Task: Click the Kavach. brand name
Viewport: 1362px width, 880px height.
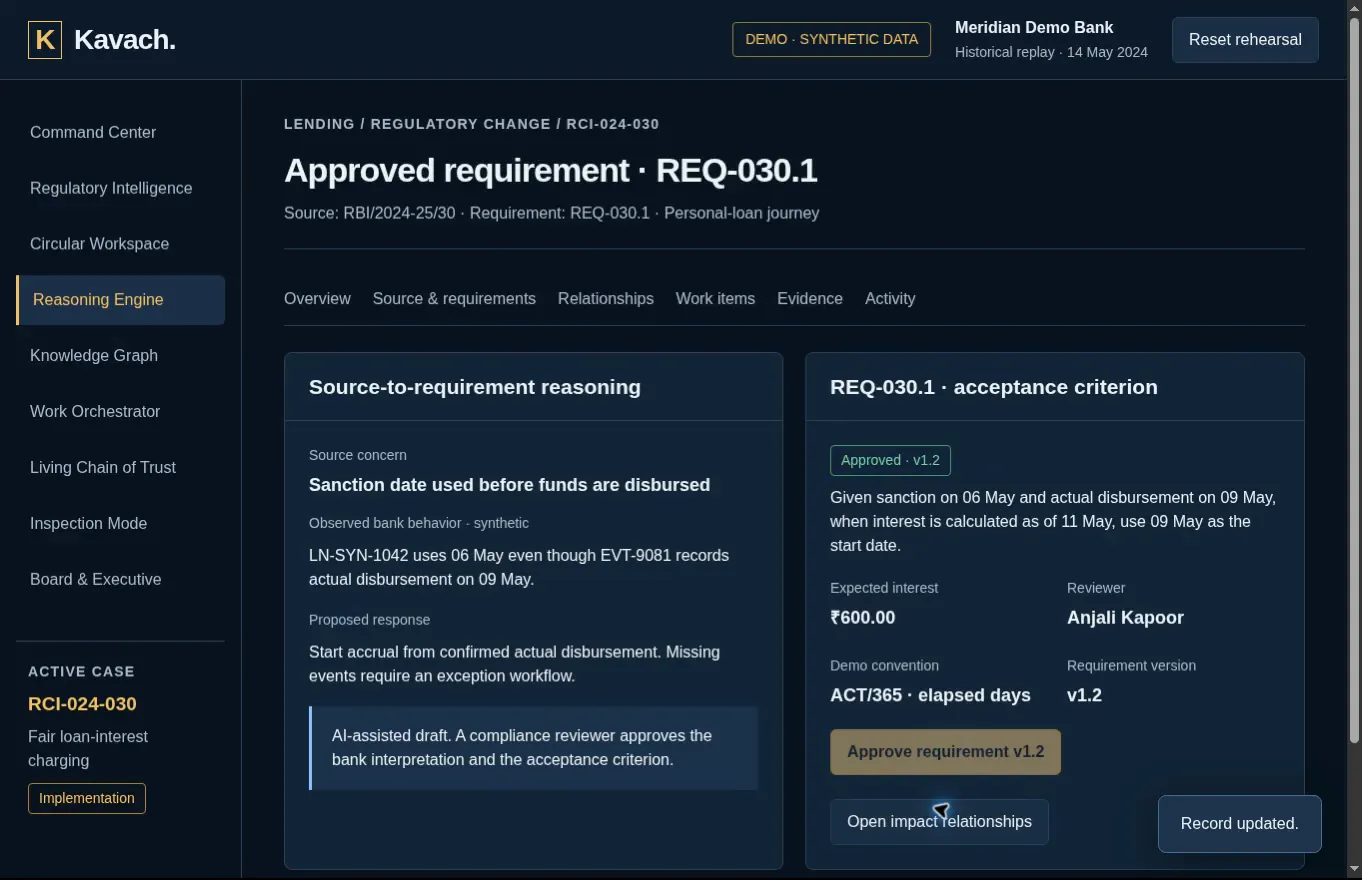Action: pos(125,40)
